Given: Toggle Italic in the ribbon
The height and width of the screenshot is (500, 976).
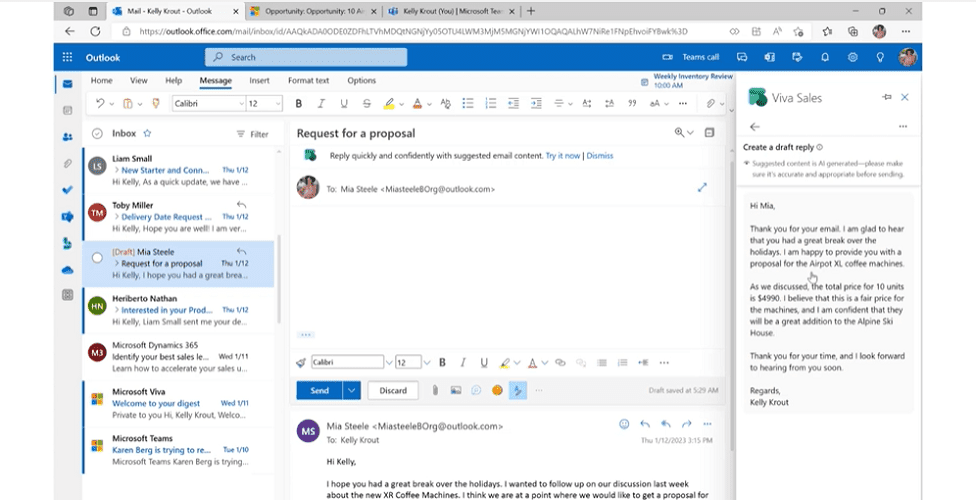Looking at the screenshot, I should point(321,104).
